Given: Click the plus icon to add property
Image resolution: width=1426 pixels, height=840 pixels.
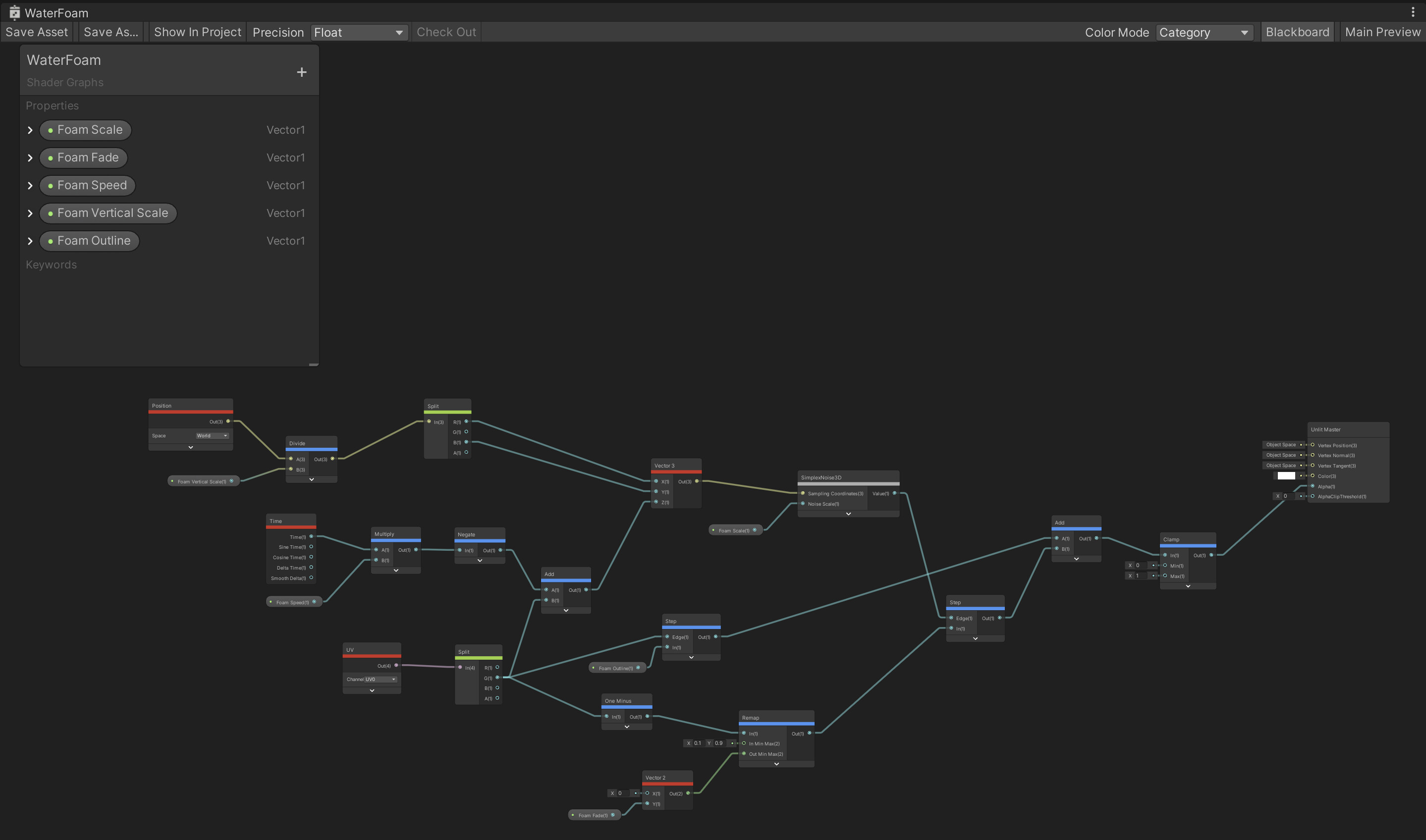Looking at the screenshot, I should tap(302, 72).
